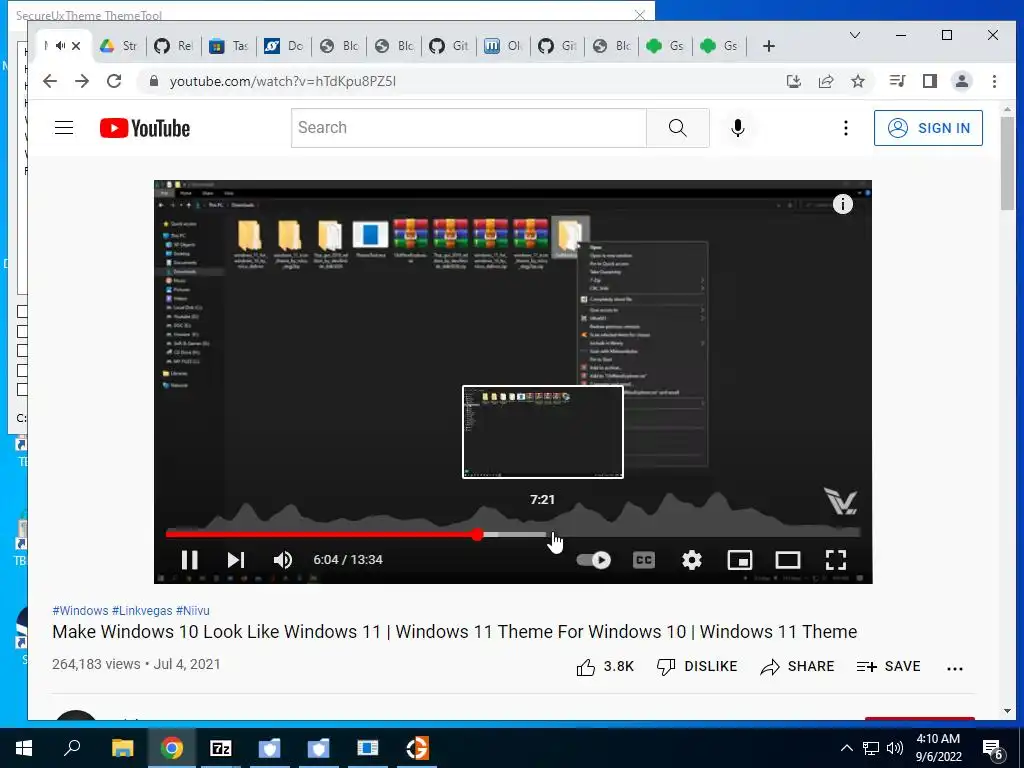Open the YouTube hamburger guide menu
Screen dimensions: 1024x768
click(64, 127)
